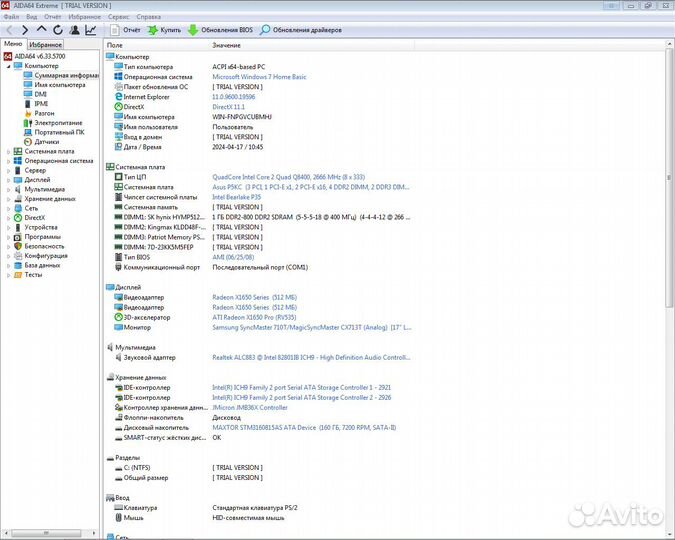Expand Сеть tree node
This screenshot has height=540, width=675.
click(x=8, y=208)
